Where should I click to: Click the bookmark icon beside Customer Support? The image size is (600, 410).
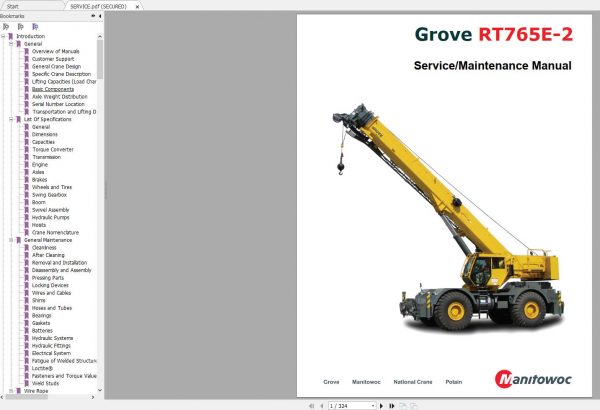click(26, 59)
